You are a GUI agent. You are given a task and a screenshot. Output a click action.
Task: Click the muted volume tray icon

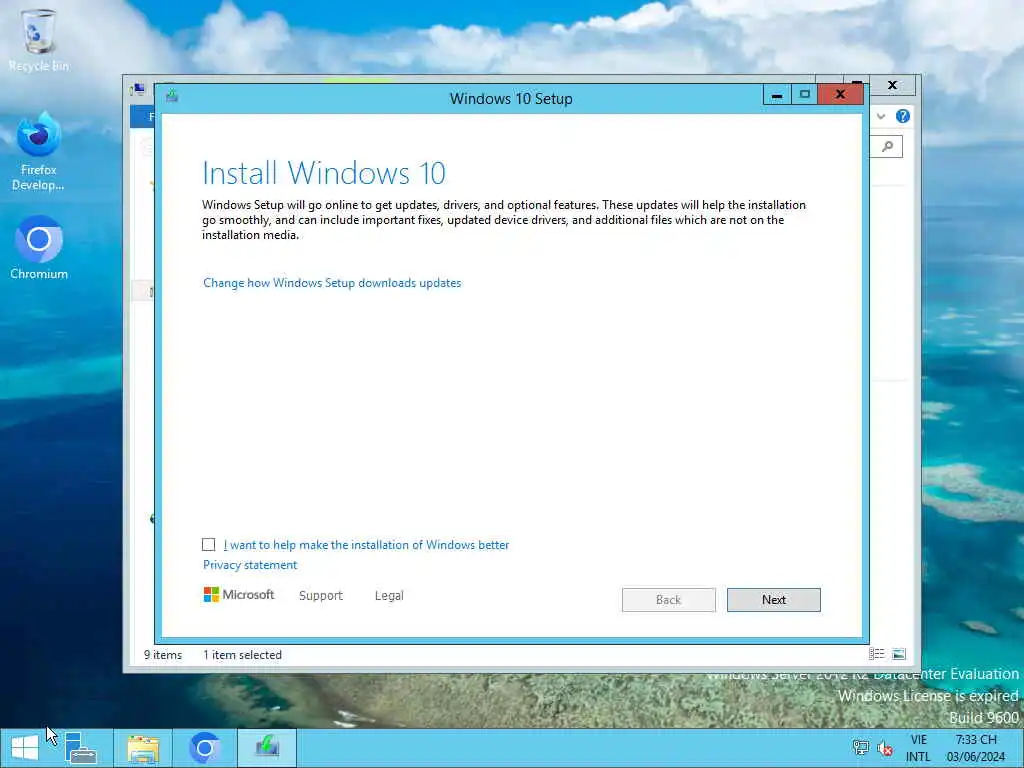tap(886, 748)
